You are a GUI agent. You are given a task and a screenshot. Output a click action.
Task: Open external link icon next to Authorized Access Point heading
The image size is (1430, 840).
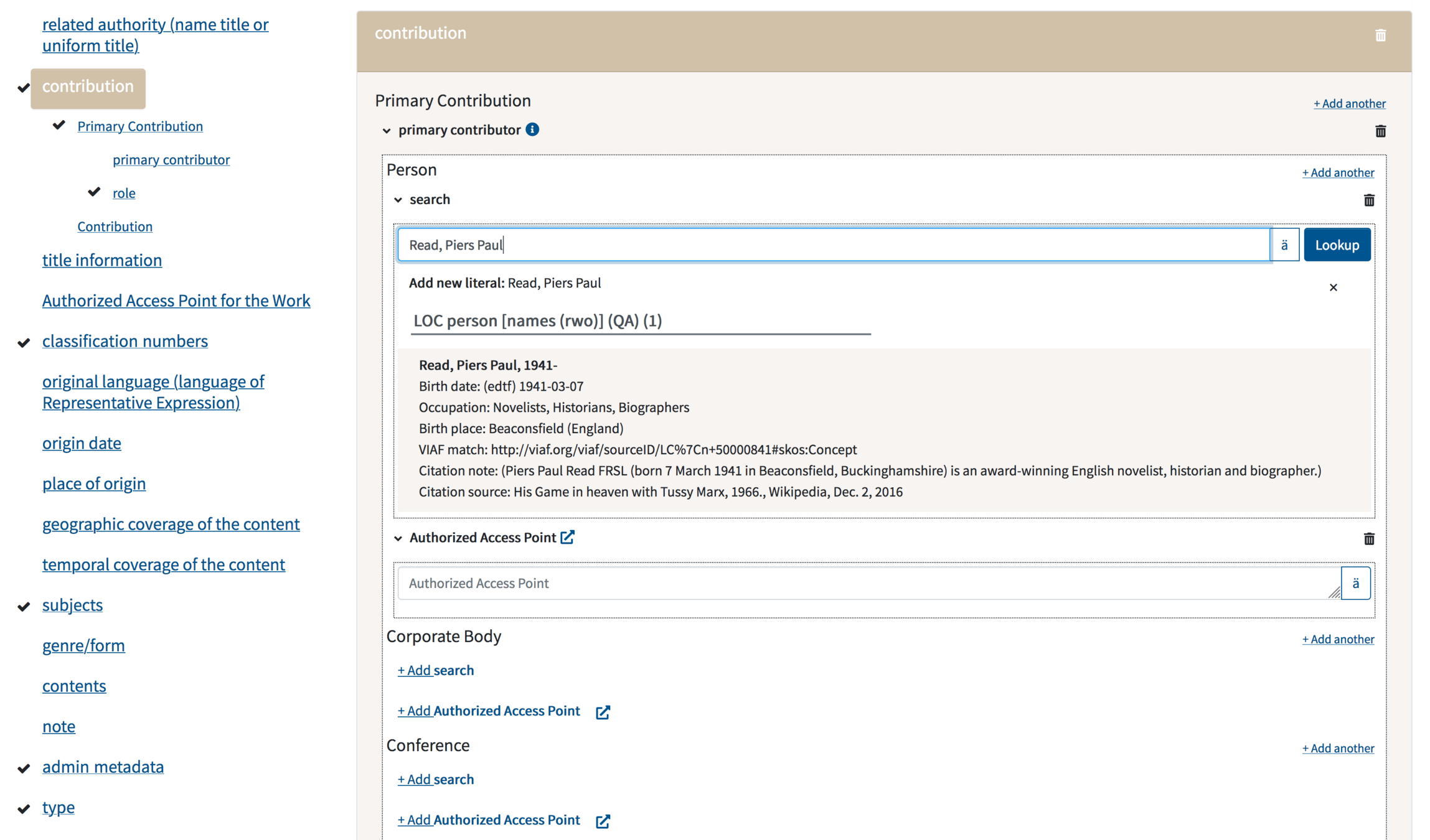567,538
